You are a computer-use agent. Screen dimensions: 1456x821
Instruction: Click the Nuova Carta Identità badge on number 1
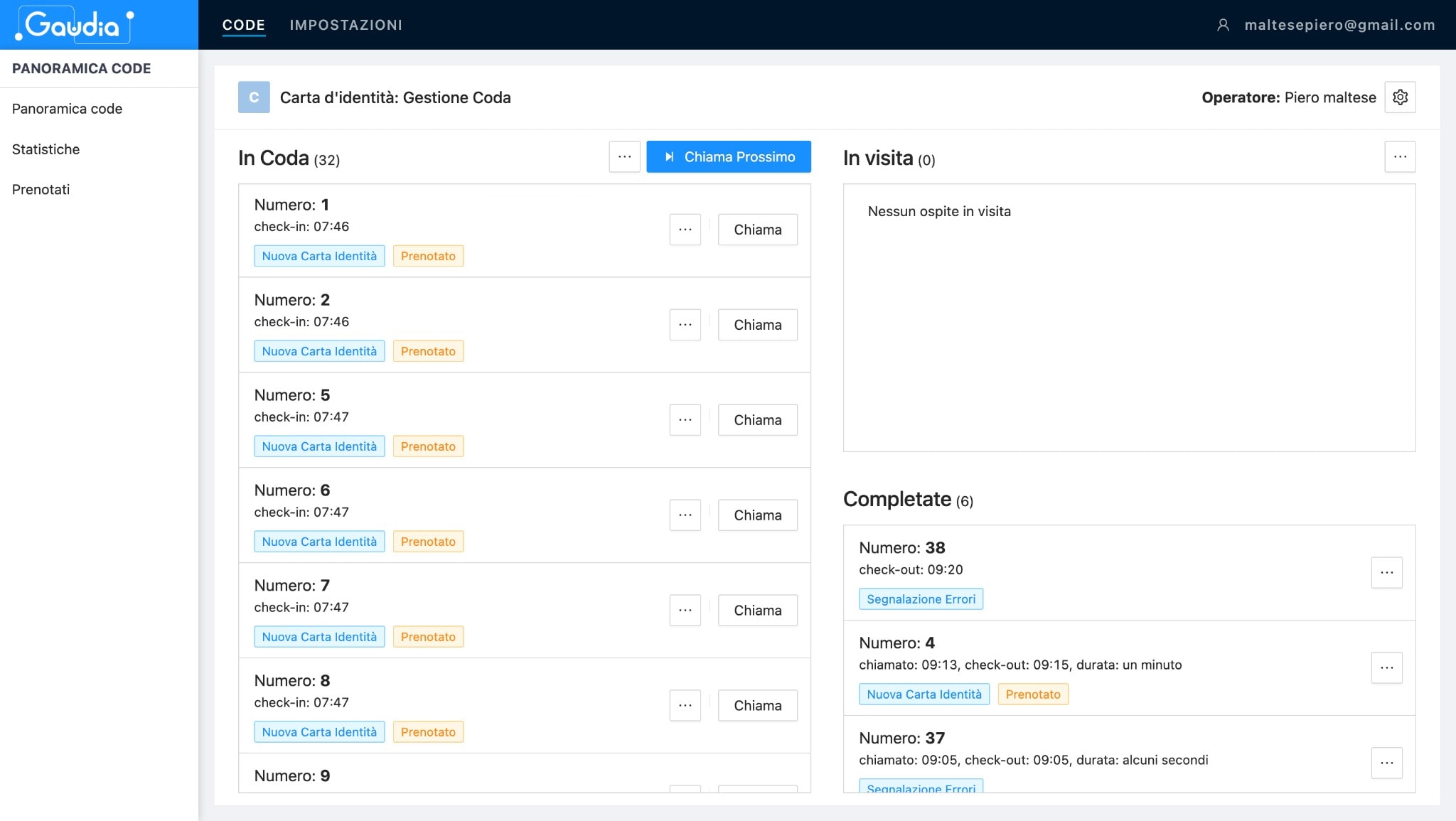pos(318,255)
